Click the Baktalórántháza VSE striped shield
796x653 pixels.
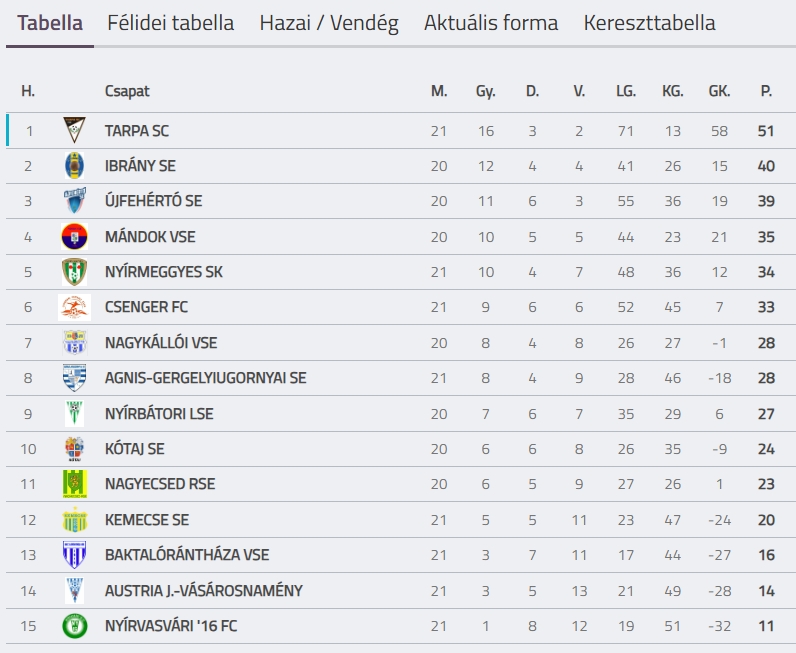(75, 554)
